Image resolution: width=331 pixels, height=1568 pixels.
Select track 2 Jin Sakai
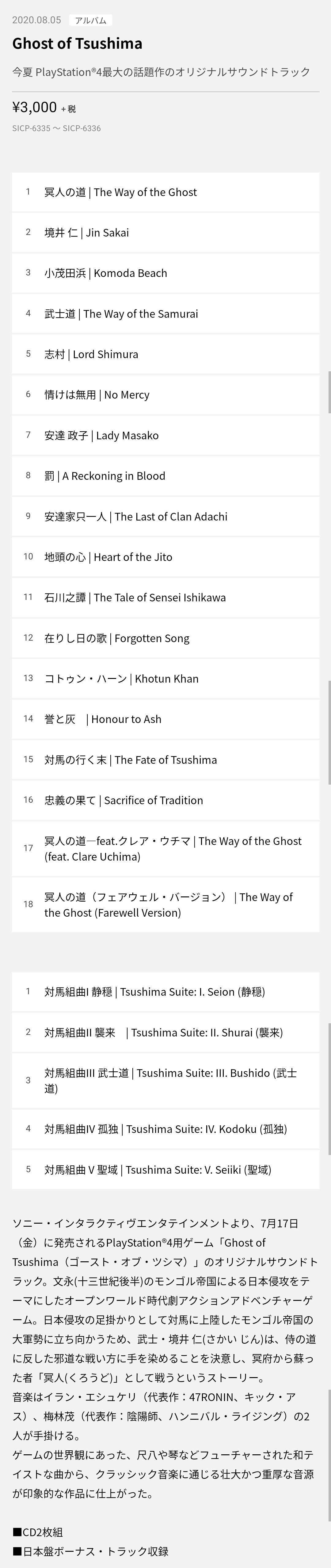tap(165, 233)
